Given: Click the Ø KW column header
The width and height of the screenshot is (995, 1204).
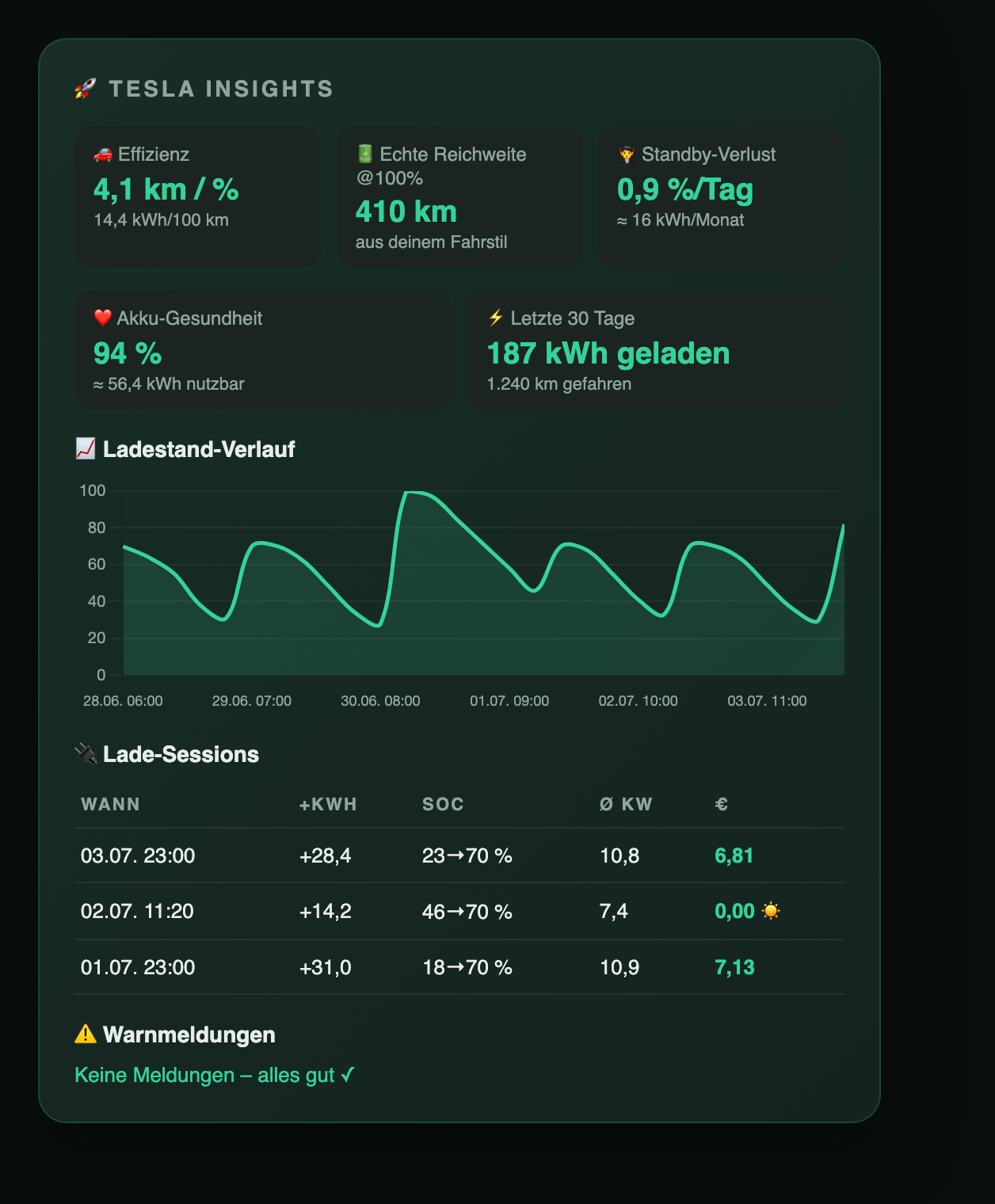Looking at the screenshot, I should [x=626, y=804].
